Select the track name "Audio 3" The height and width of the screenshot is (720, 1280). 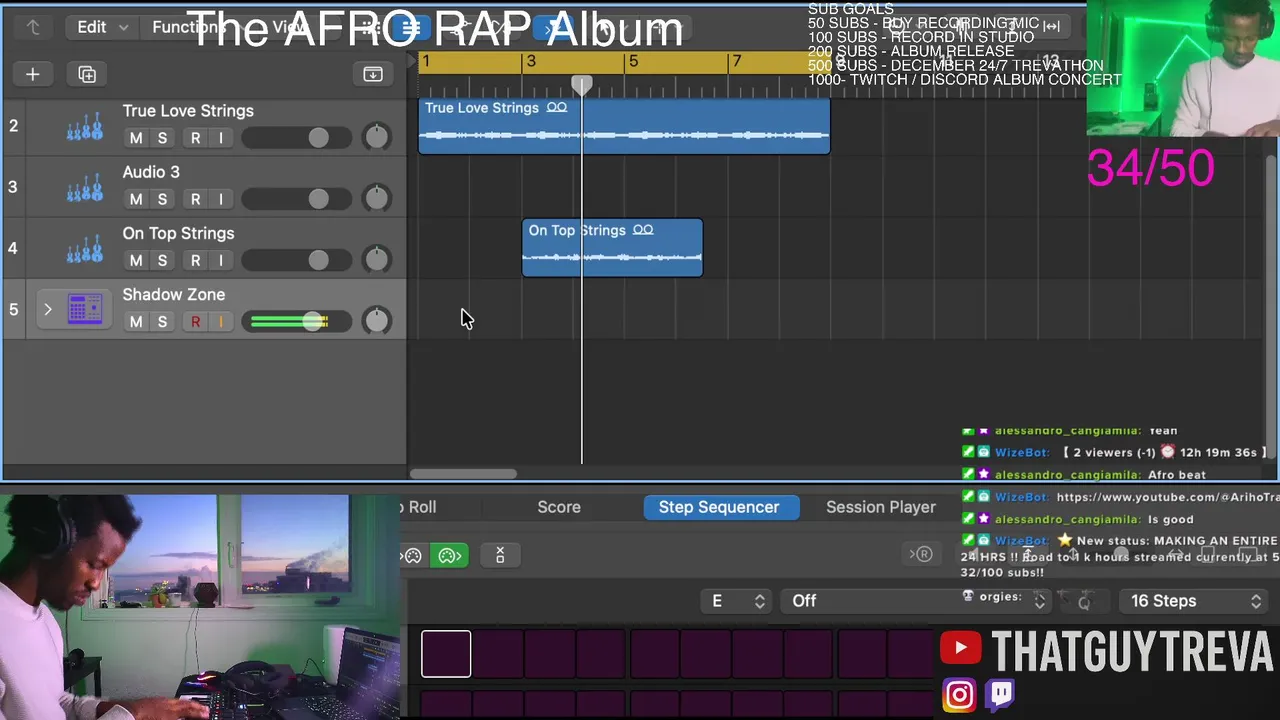point(151,172)
